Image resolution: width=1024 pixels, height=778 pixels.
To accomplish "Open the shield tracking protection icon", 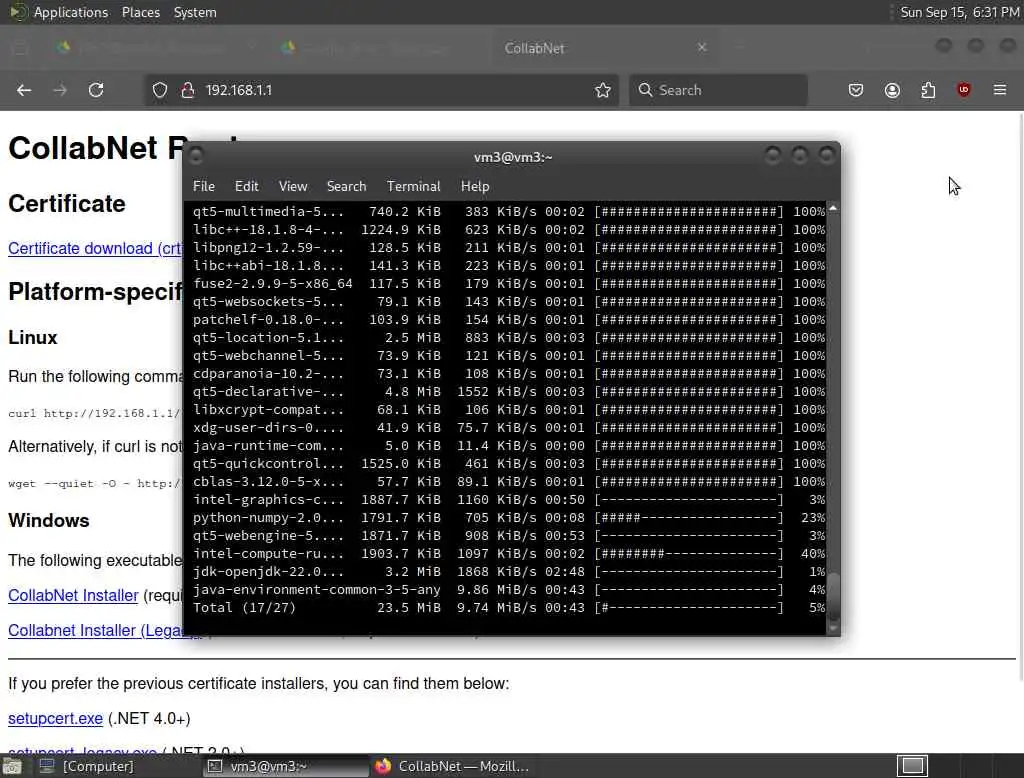I will 159,90.
